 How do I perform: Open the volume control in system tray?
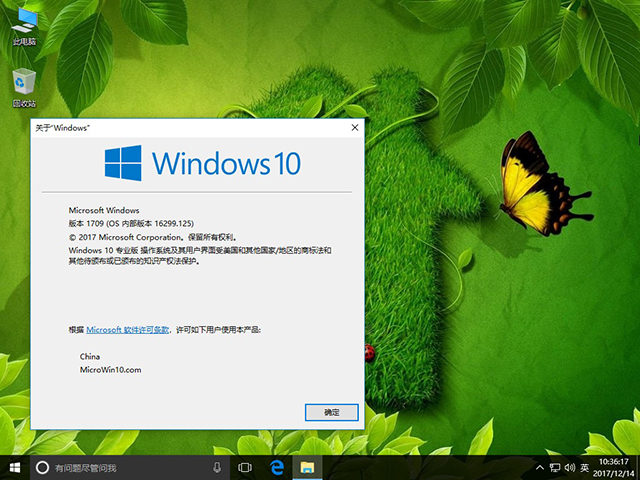point(570,468)
